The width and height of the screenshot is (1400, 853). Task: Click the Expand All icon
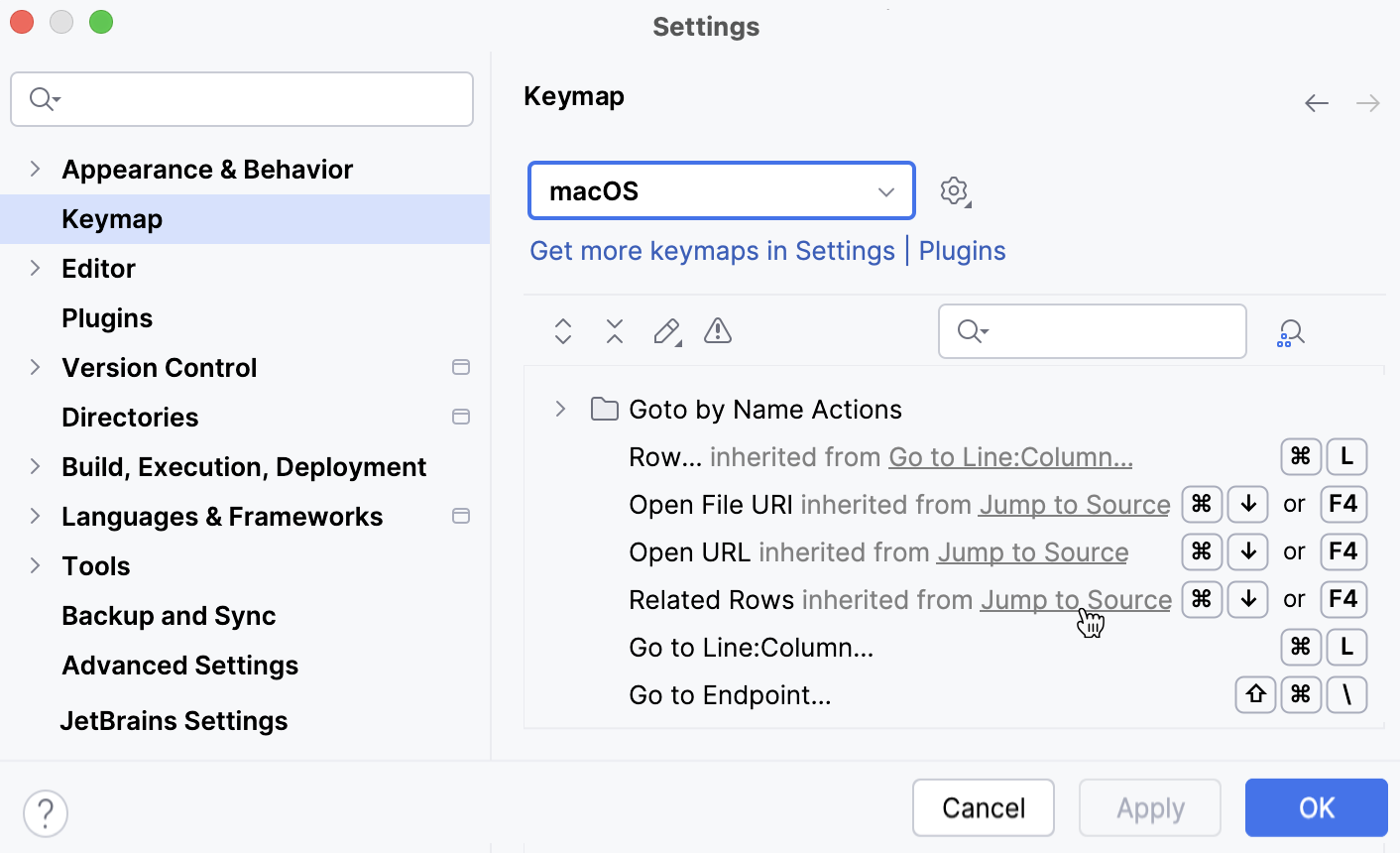(x=563, y=331)
